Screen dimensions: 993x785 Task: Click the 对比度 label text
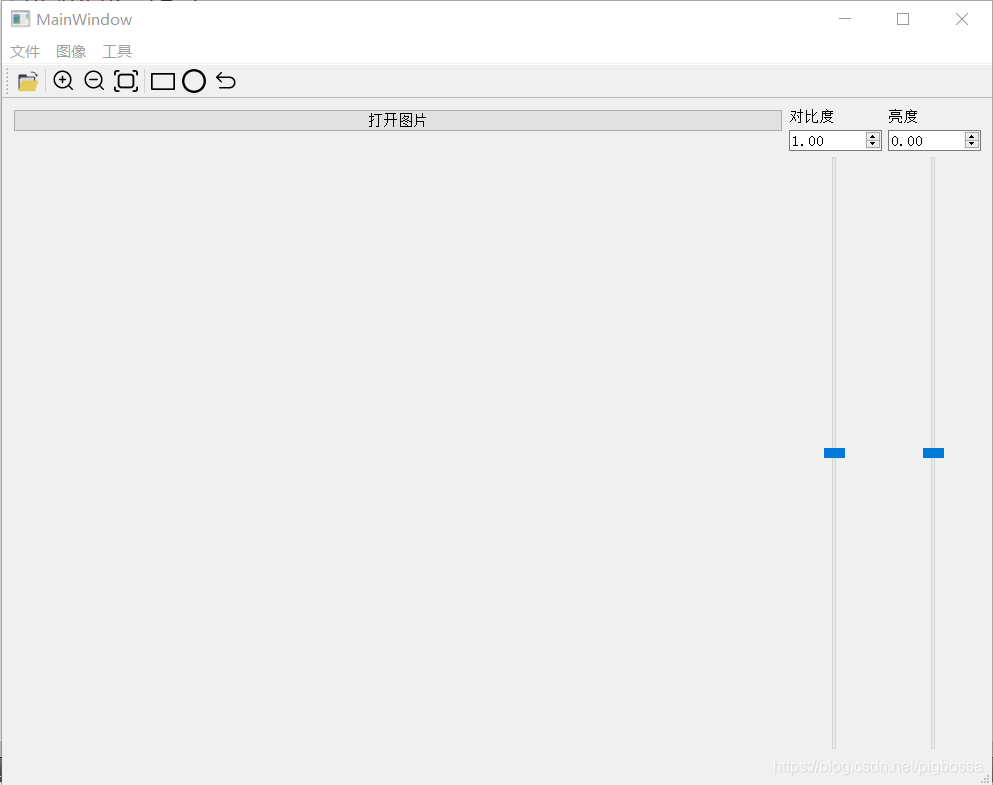[811, 116]
